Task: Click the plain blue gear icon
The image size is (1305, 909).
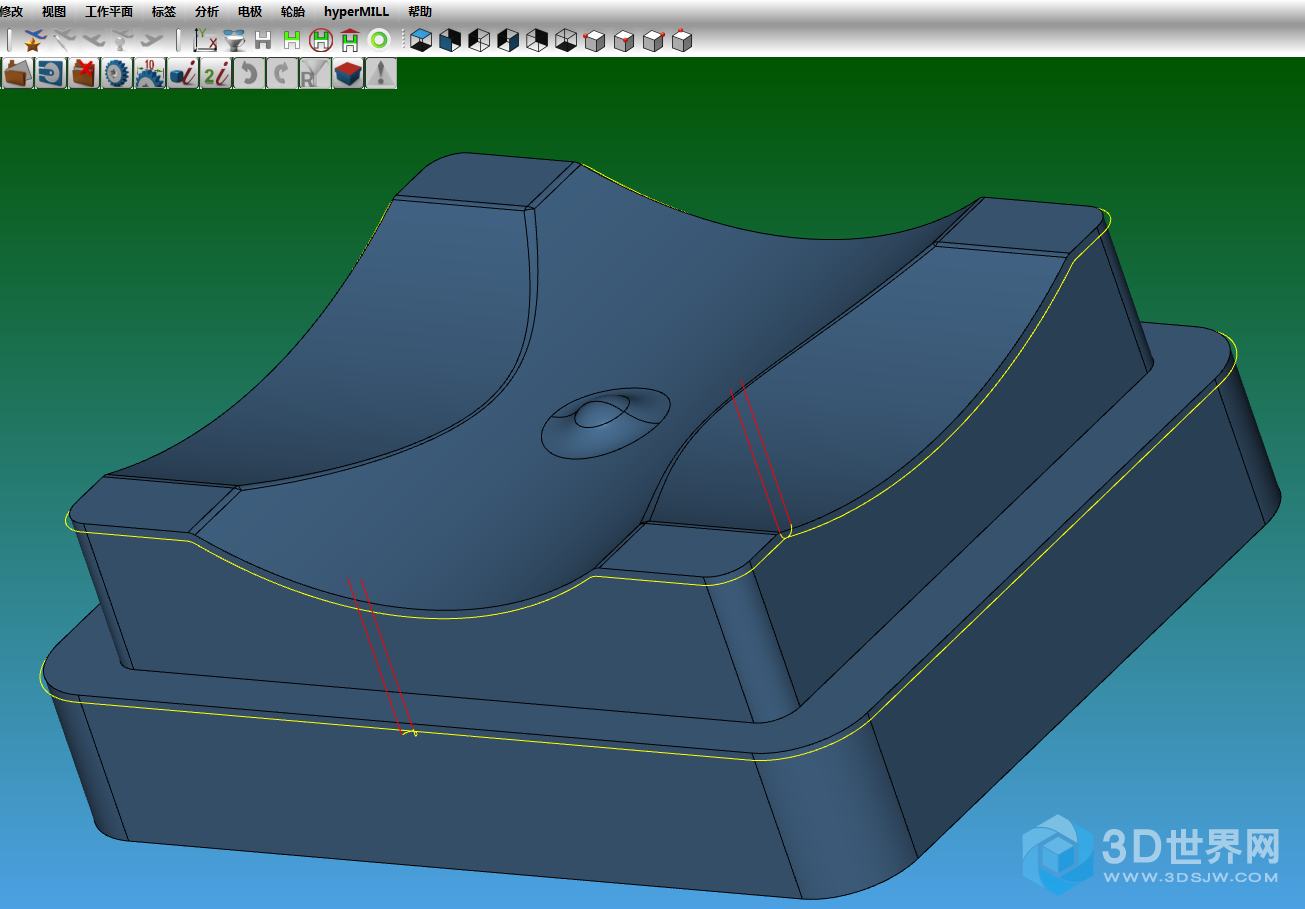Action: pos(117,73)
